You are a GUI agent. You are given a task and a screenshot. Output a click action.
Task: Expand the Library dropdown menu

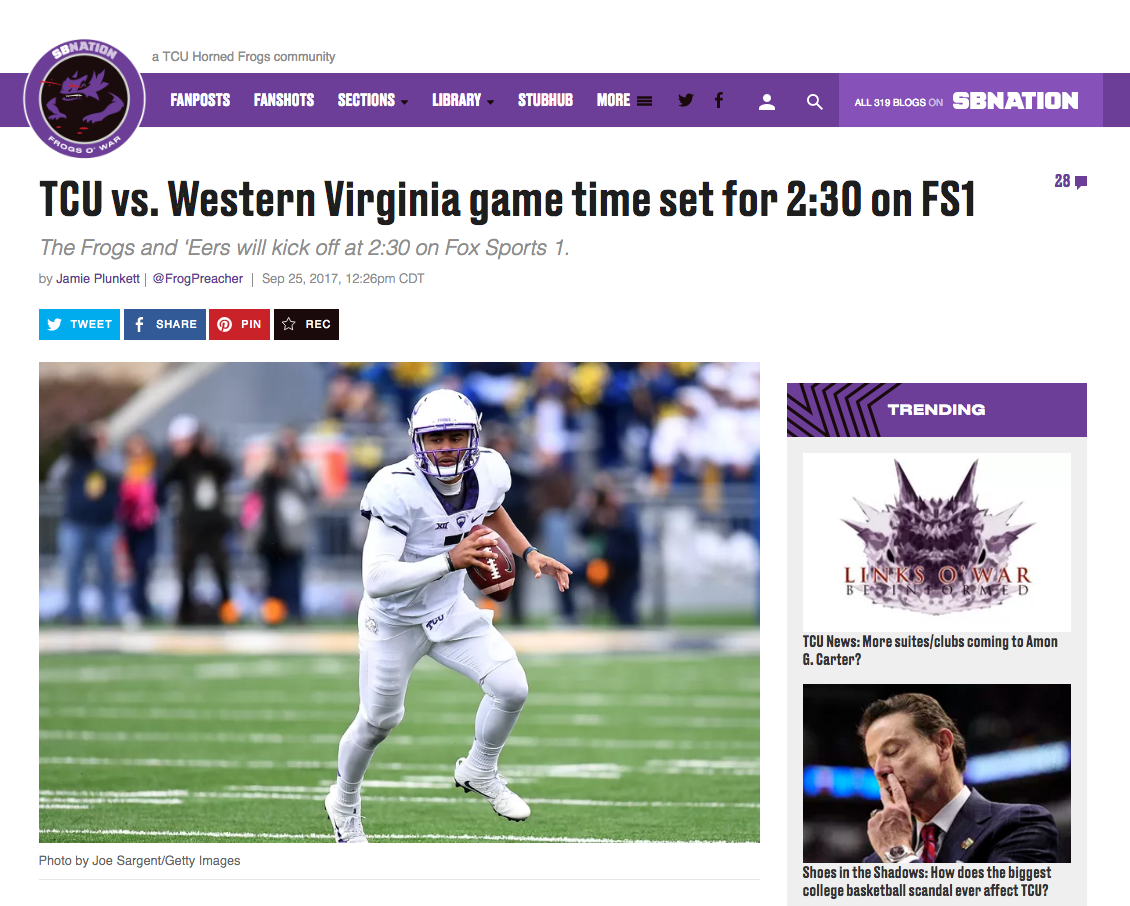click(463, 100)
